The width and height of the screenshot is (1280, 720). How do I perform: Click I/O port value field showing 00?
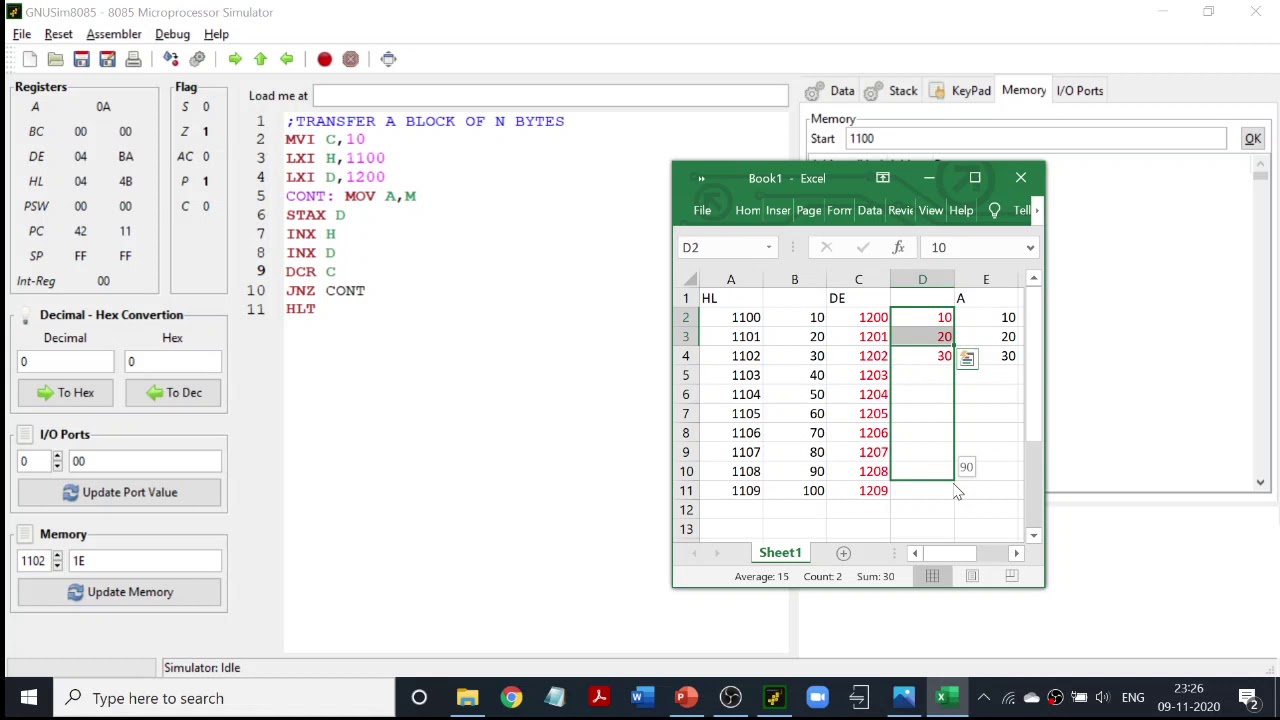[x=144, y=461]
